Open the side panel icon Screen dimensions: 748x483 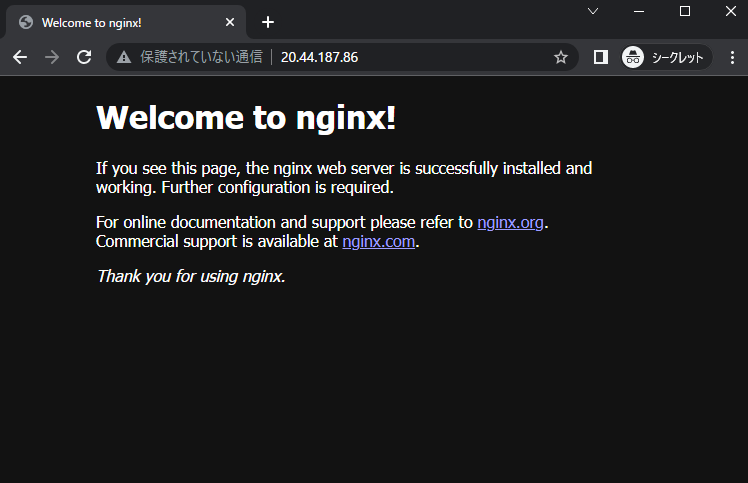[601, 57]
